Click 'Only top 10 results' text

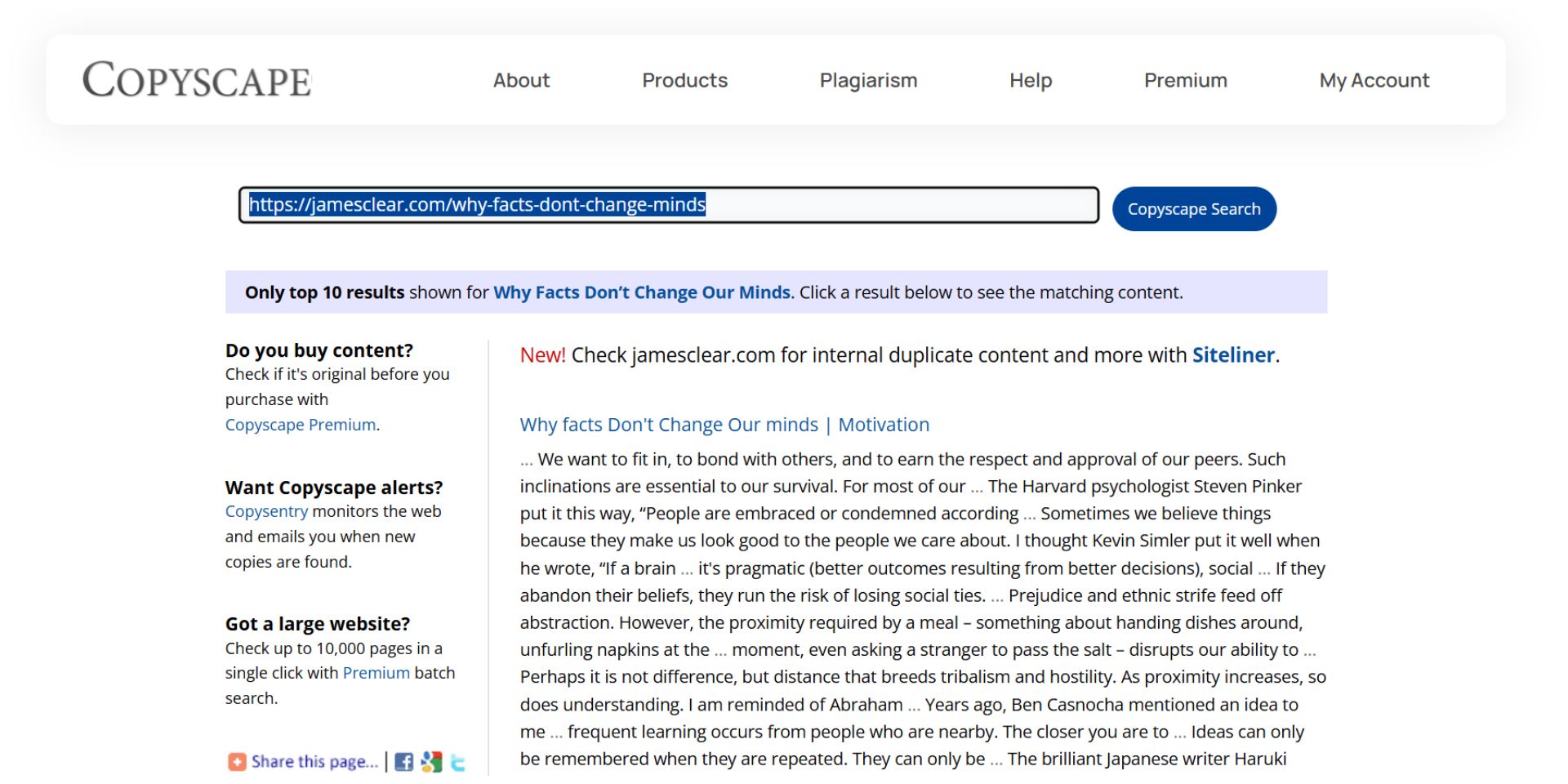[324, 292]
